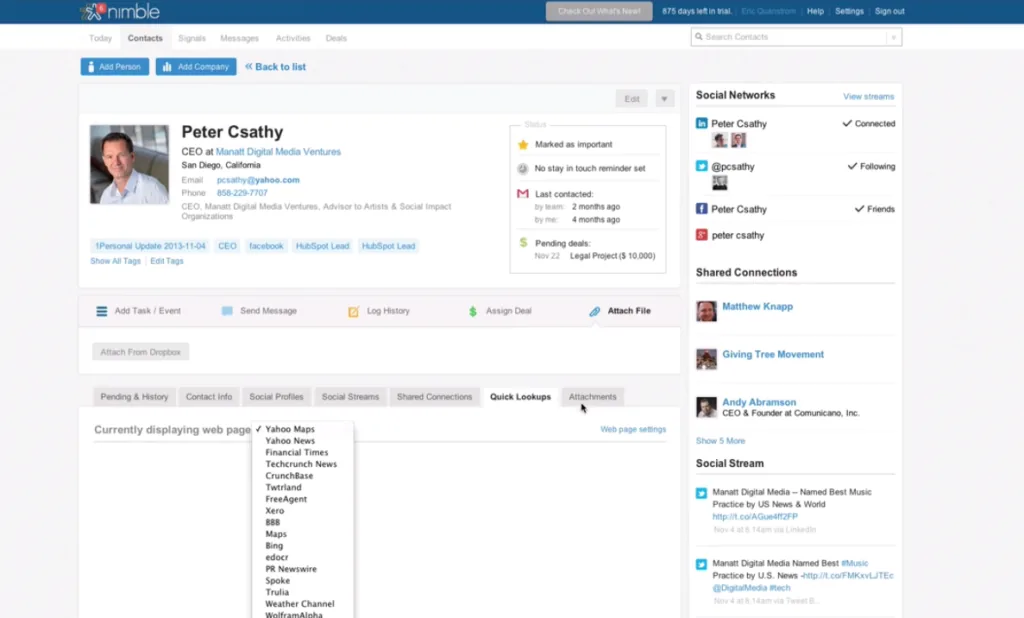The width and height of the screenshot is (1024, 618).
Task: Click the paperclip Attach File icon
Action: (x=594, y=312)
